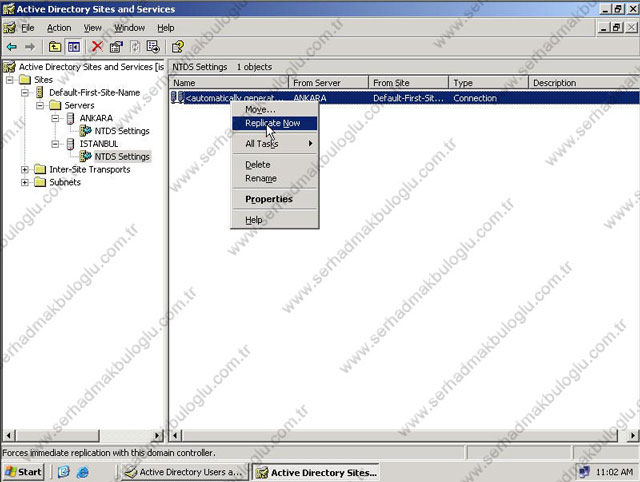Select ANKARA in the From Server column

310,98
